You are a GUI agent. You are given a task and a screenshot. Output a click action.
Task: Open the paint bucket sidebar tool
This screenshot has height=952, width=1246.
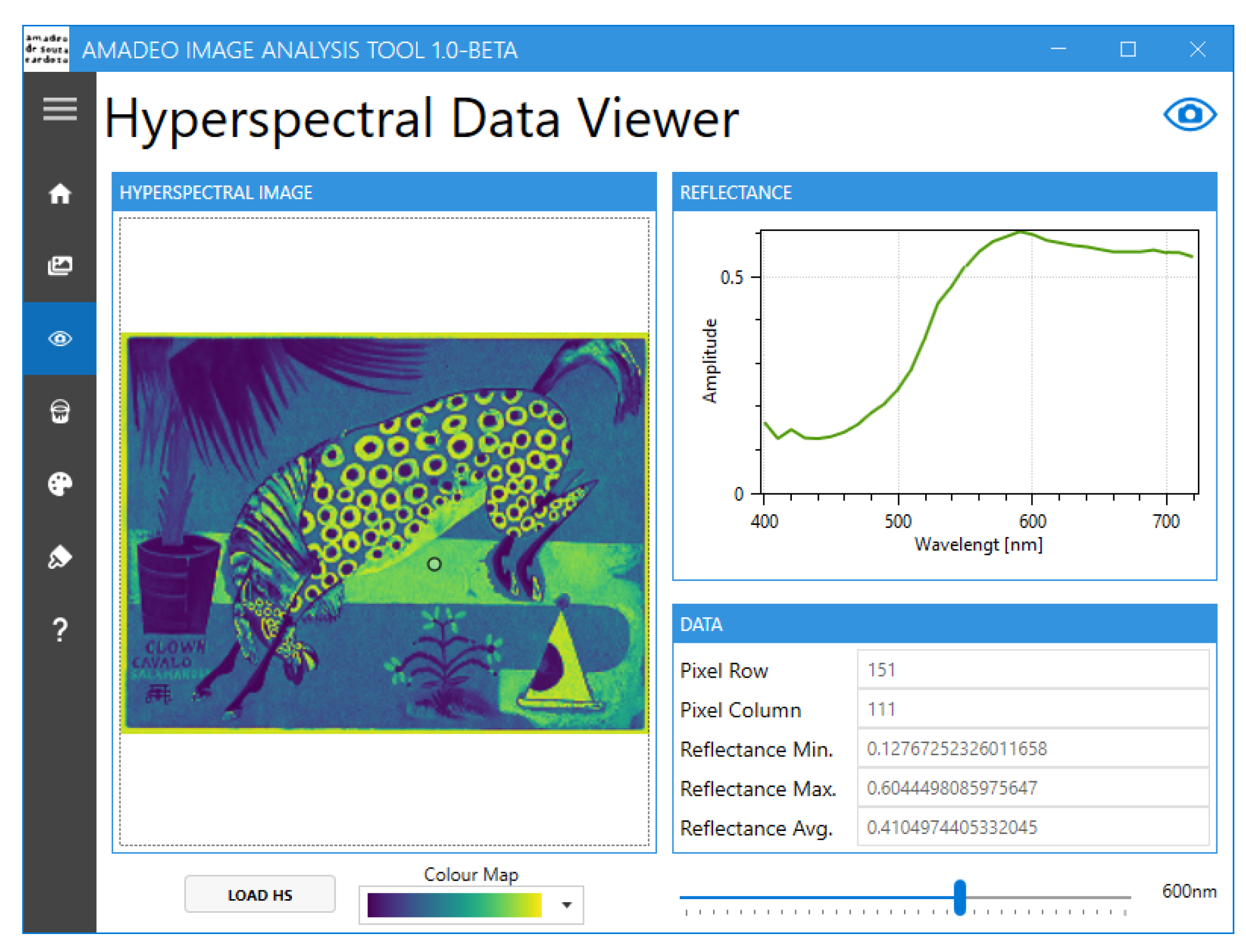pyautogui.click(x=60, y=411)
